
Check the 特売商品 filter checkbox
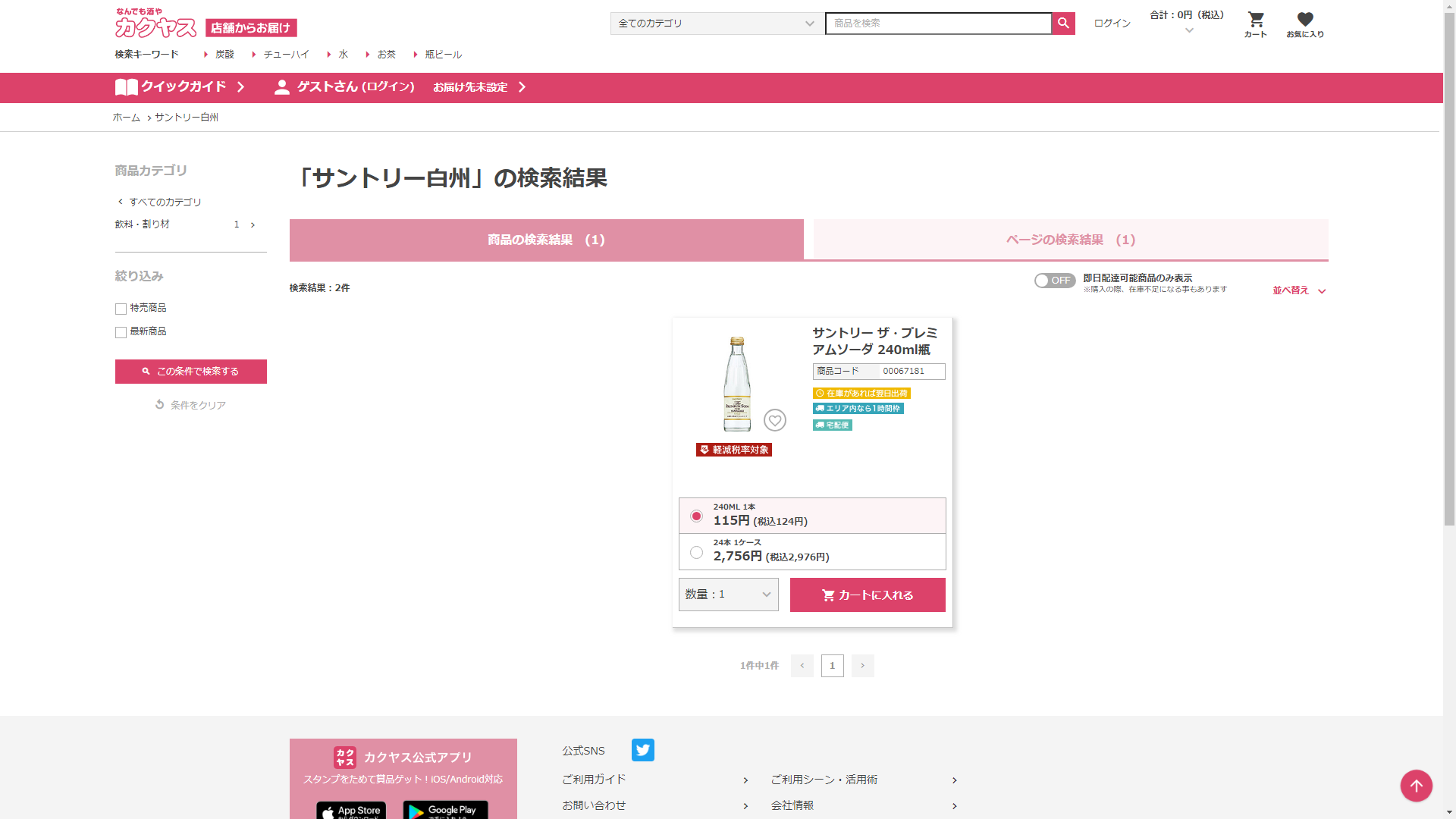[121, 309]
